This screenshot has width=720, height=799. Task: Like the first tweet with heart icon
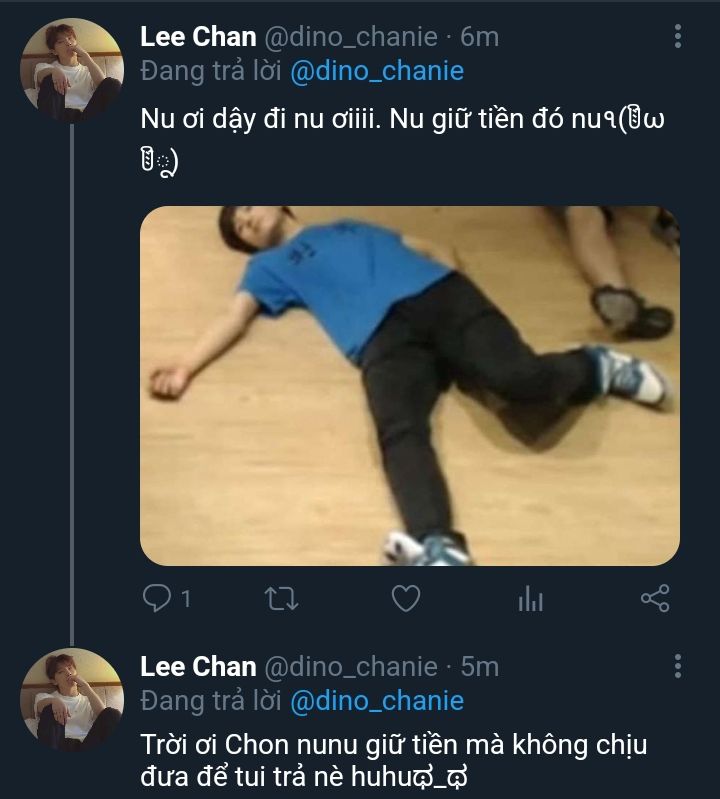(x=405, y=599)
